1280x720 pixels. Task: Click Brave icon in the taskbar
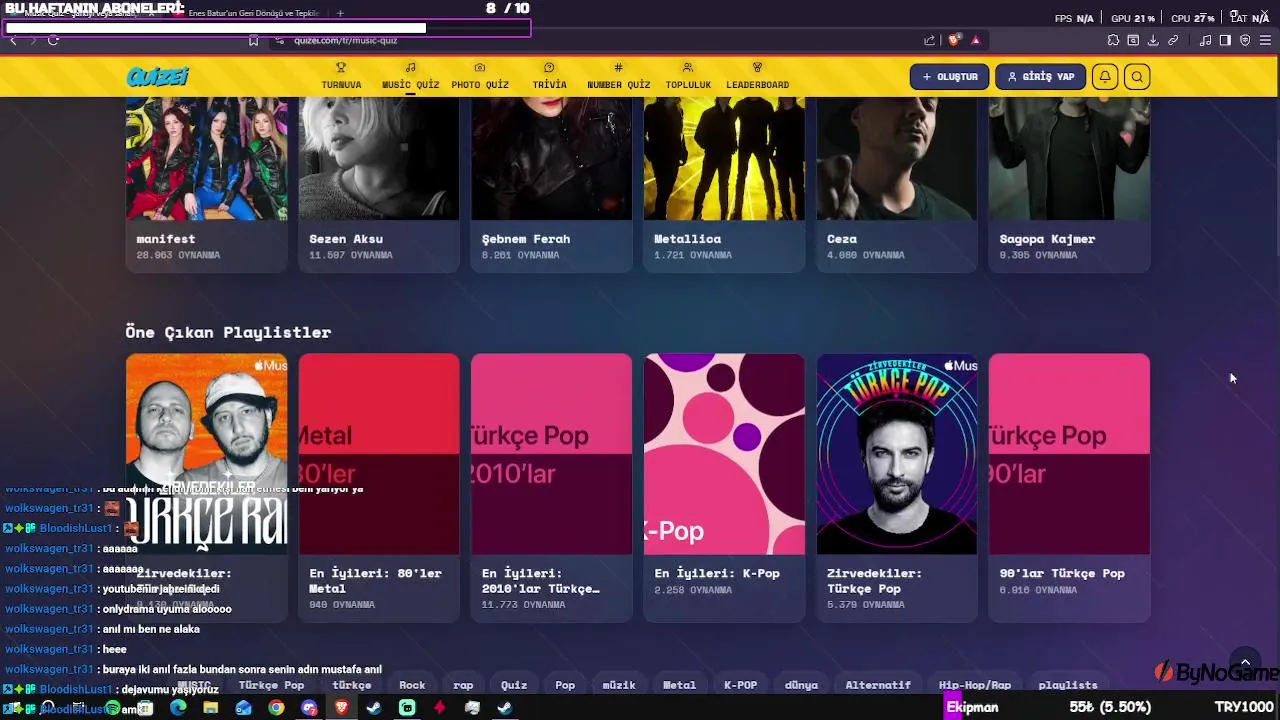point(342,708)
